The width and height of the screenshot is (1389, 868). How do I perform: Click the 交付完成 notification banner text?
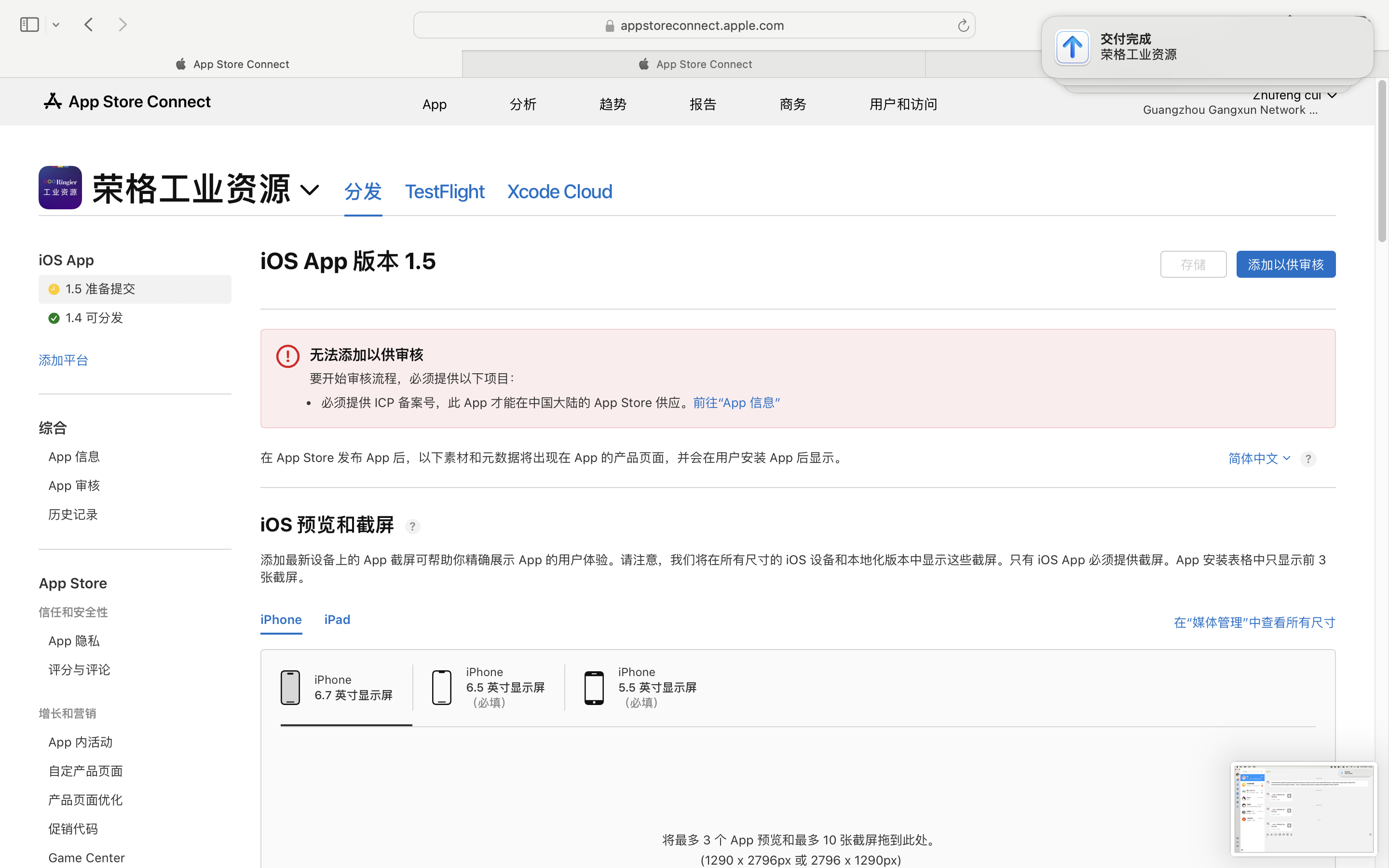1138,46
